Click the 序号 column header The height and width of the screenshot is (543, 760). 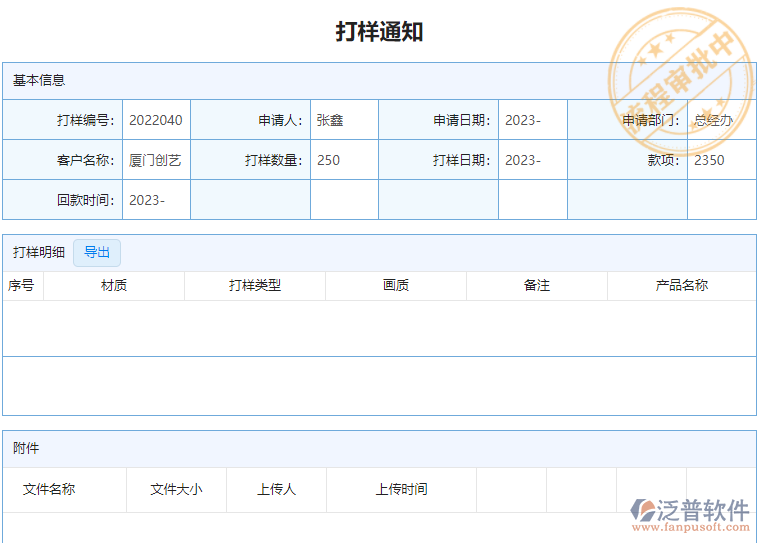[x=21, y=286]
